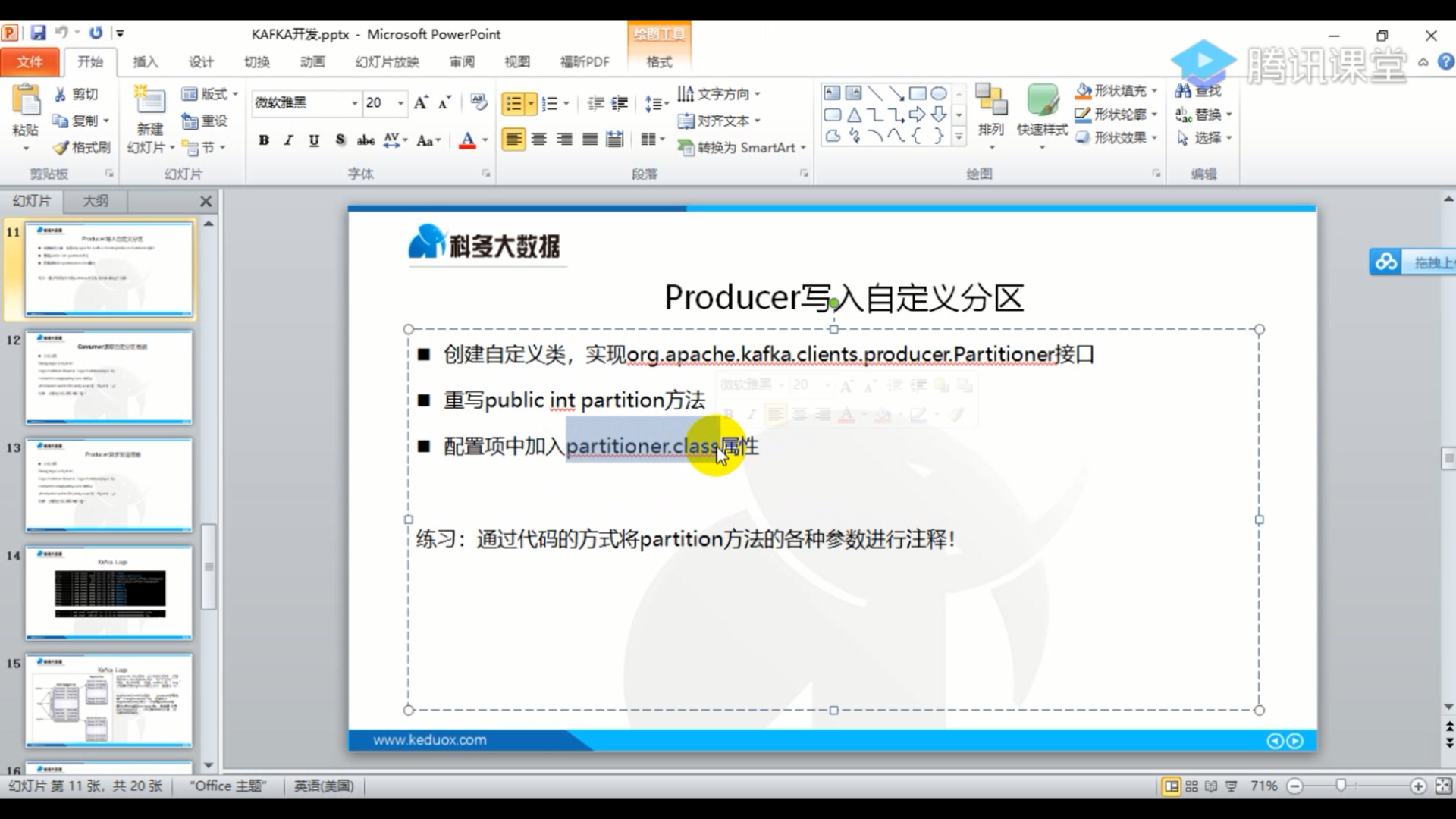Toggle Underline formatting
Screen dimensions: 1456x819
tap(314, 140)
